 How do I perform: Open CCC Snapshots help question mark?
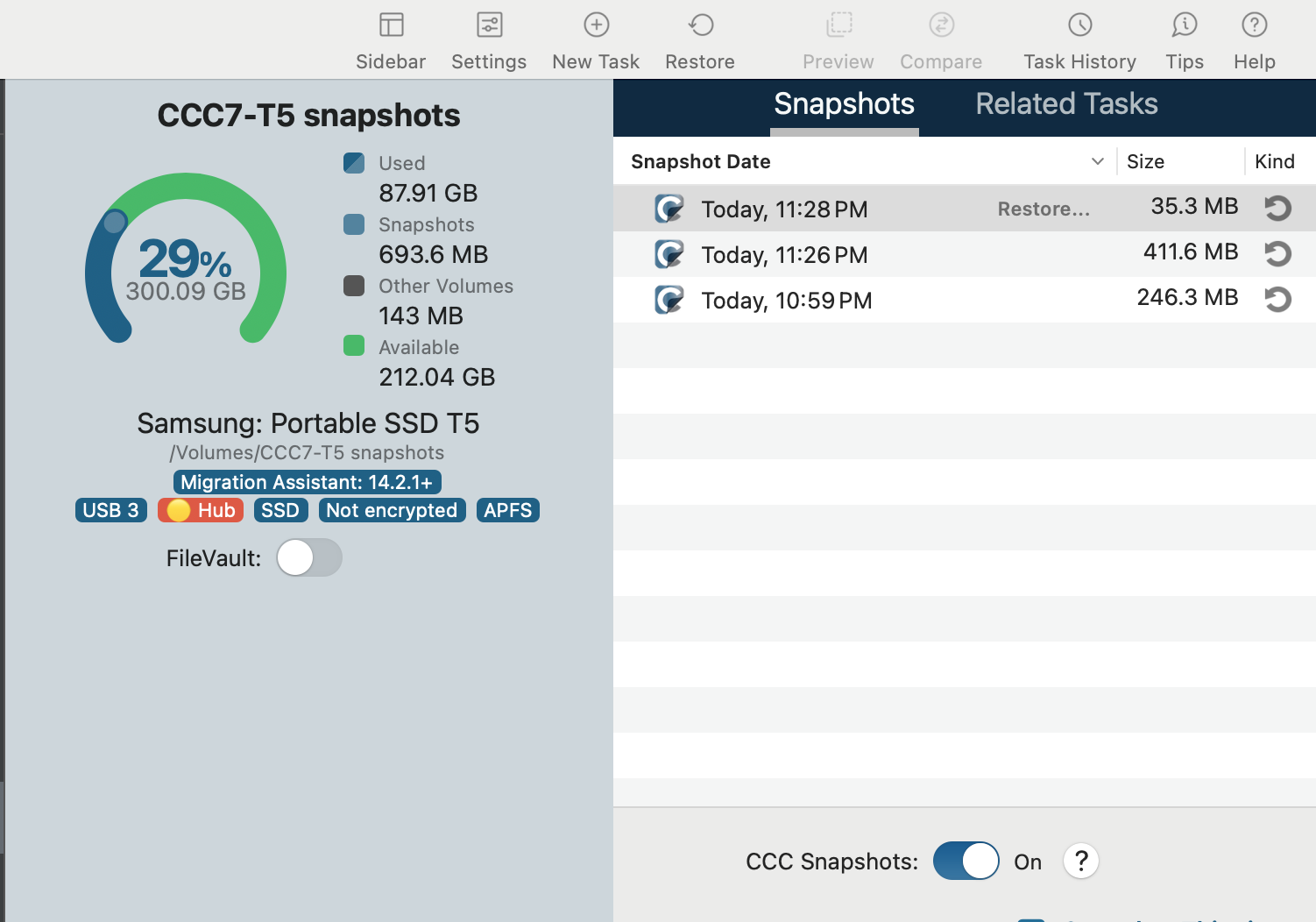[x=1081, y=861]
